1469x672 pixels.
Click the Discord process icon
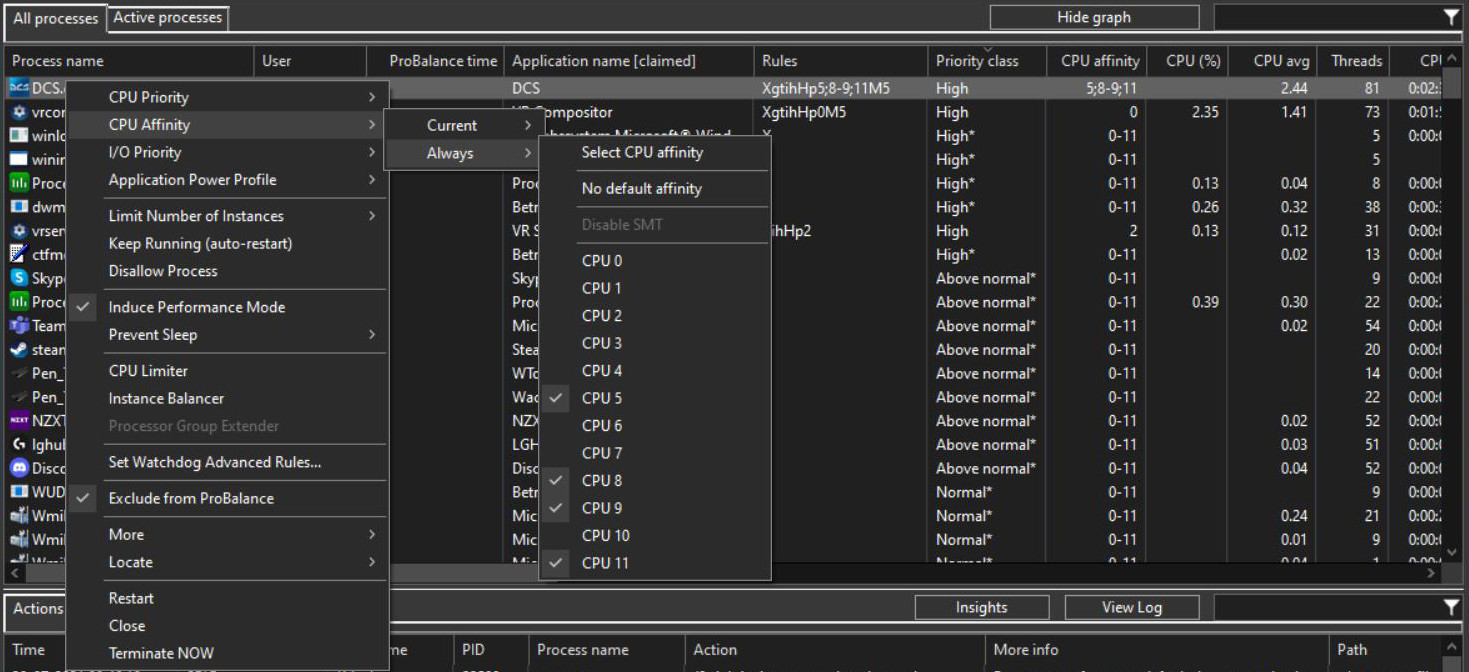pyautogui.click(x=18, y=468)
